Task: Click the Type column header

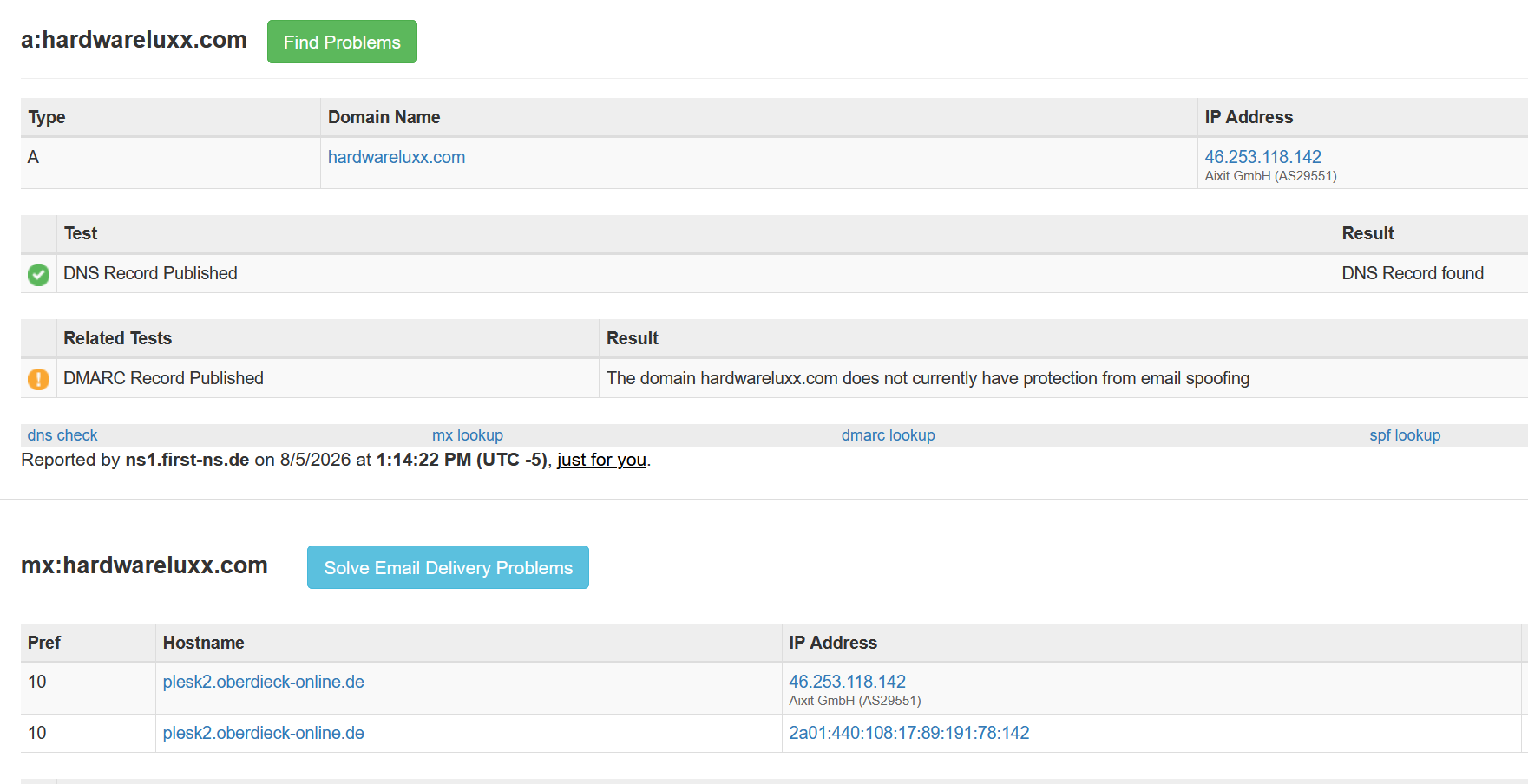Action: [x=47, y=117]
